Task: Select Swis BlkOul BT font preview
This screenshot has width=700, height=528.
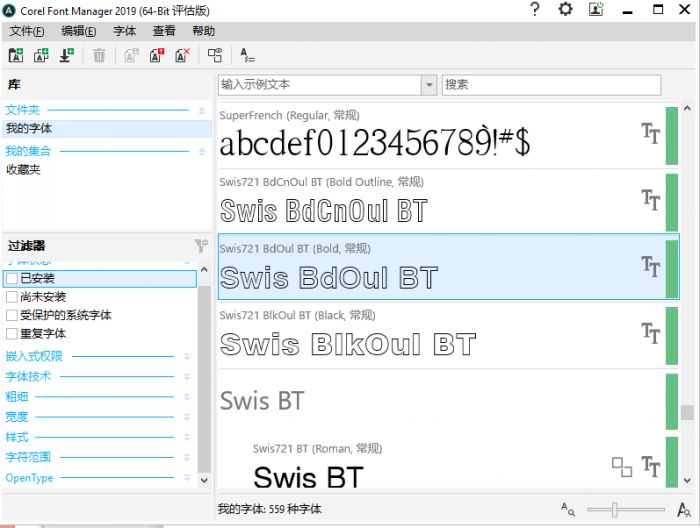Action: tap(348, 344)
